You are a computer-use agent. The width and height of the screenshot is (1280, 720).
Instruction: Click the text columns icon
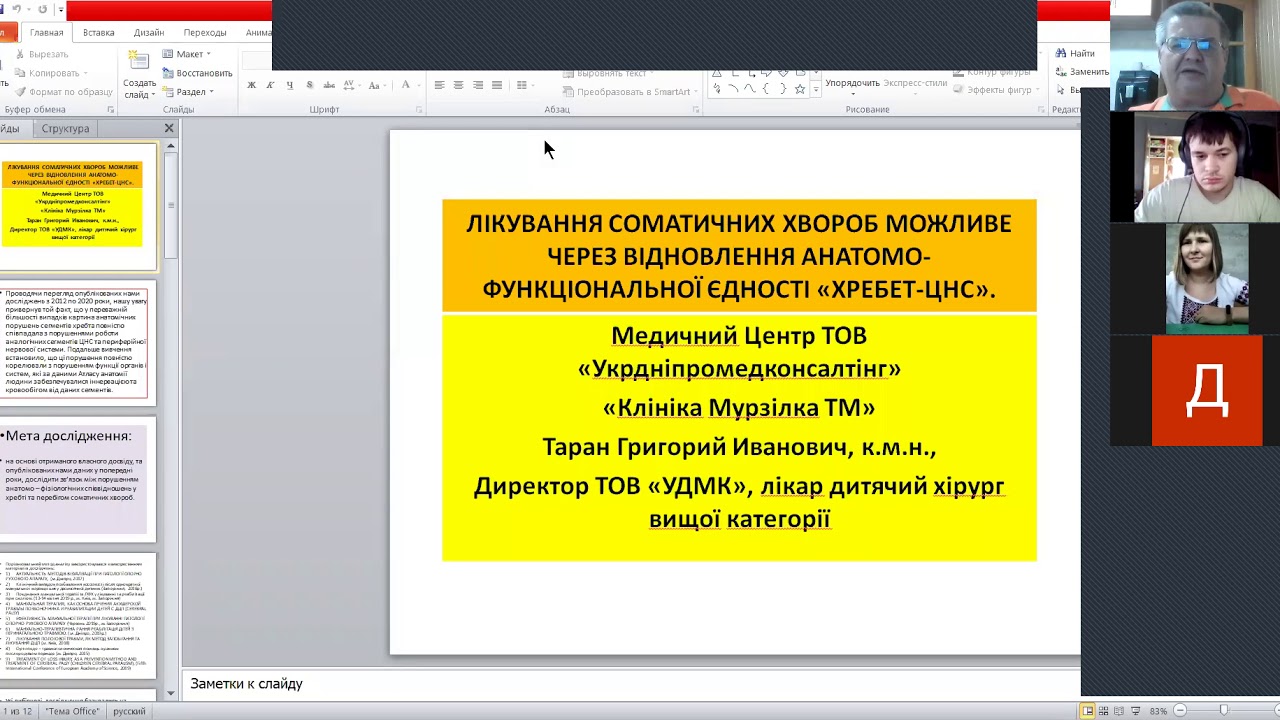[523, 85]
